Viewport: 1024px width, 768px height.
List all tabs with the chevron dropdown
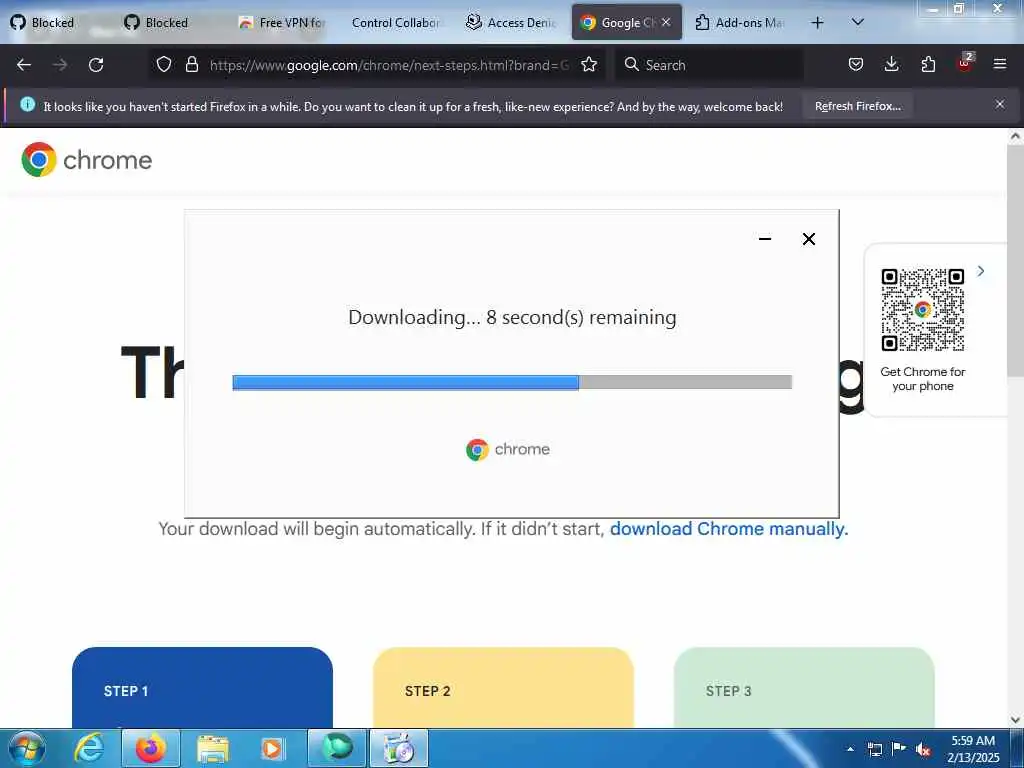click(857, 22)
